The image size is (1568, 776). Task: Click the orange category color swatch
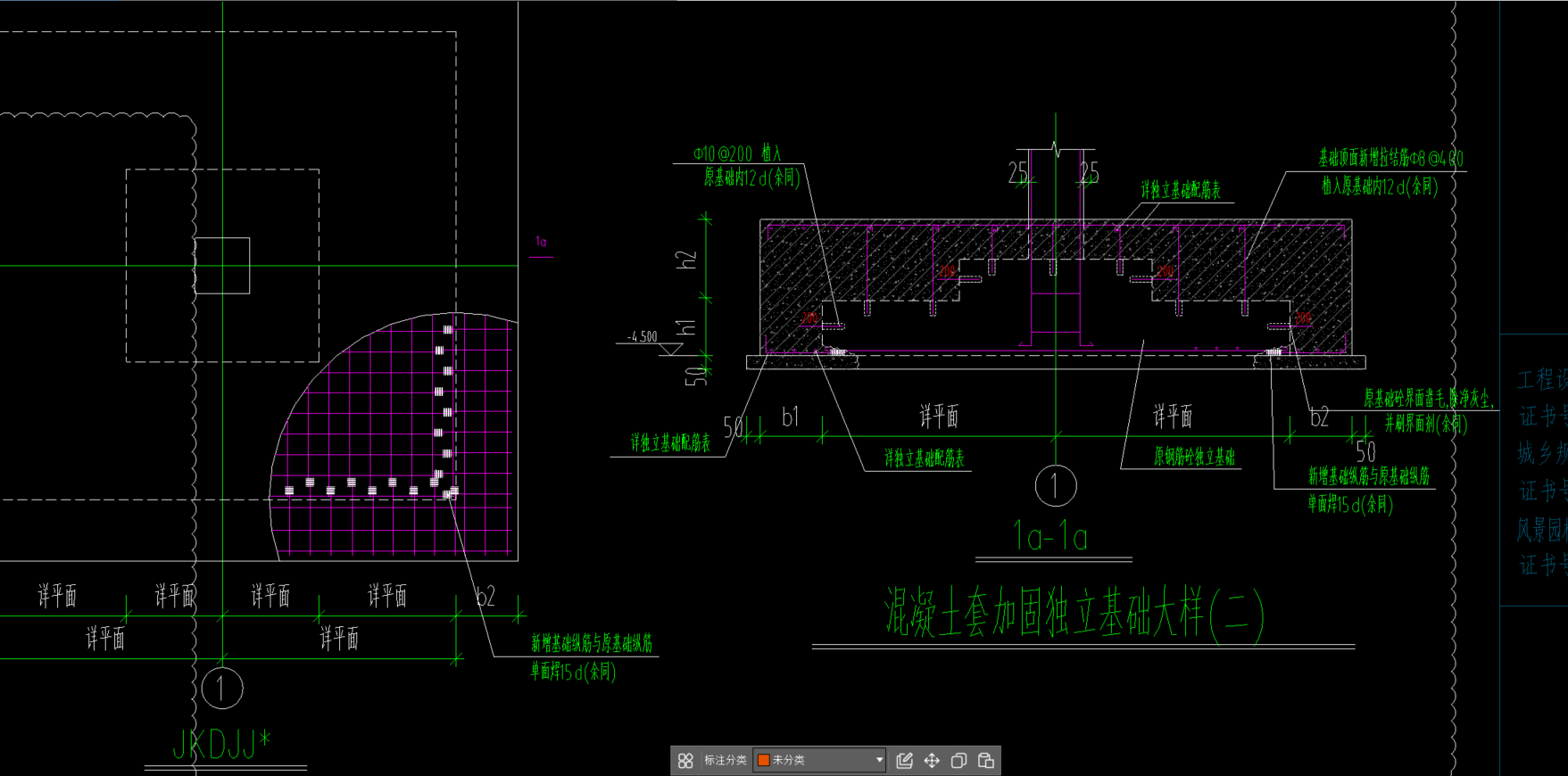tap(764, 760)
